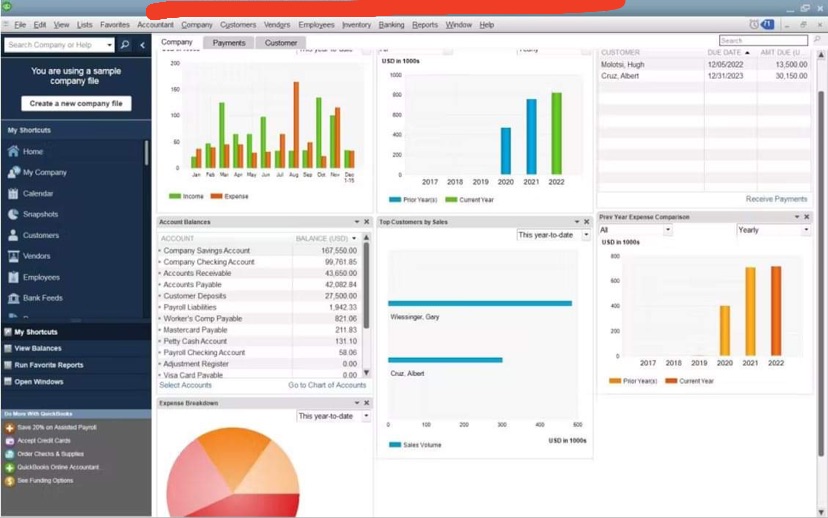Click the Receive Payments link

click(776, 199)
